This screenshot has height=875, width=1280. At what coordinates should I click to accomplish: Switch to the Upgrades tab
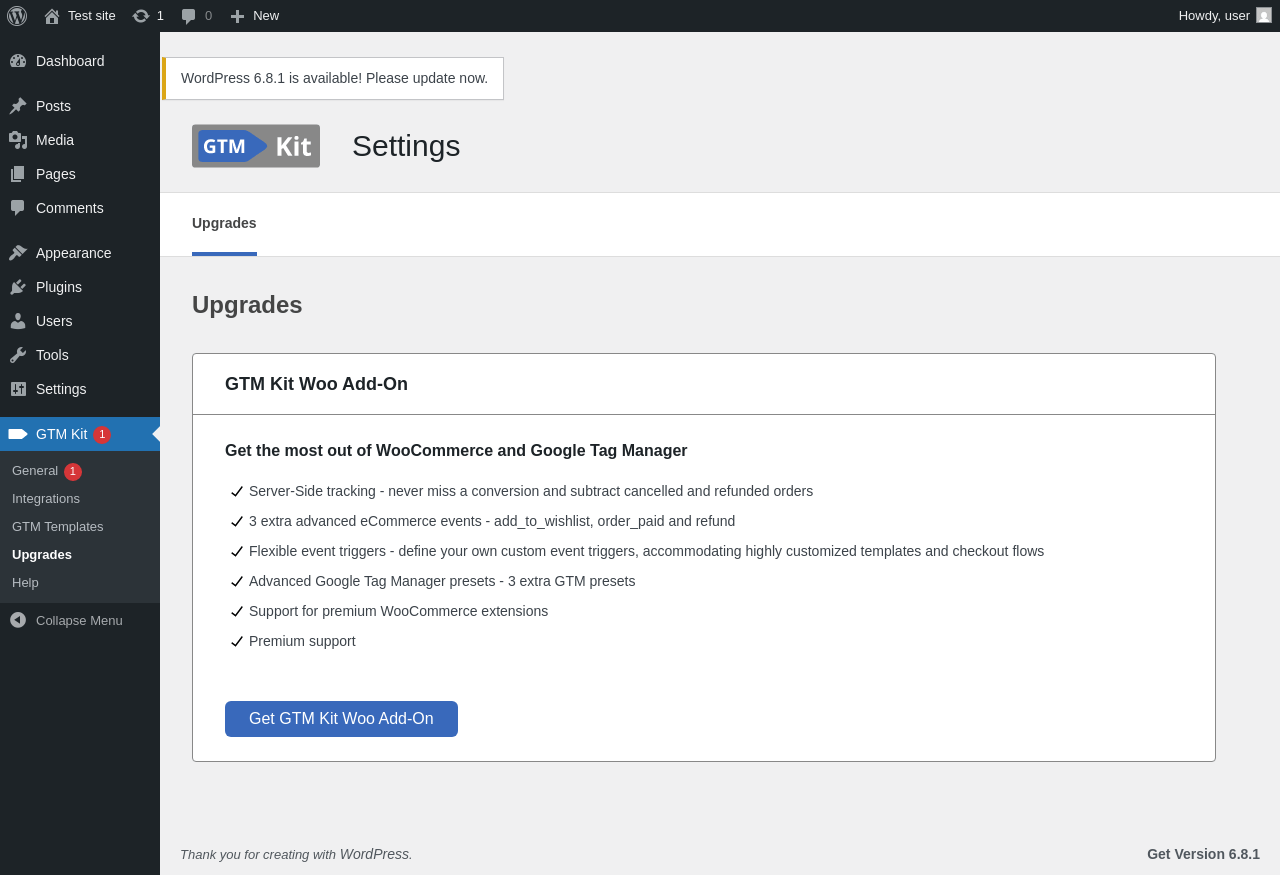pos(224,223)
